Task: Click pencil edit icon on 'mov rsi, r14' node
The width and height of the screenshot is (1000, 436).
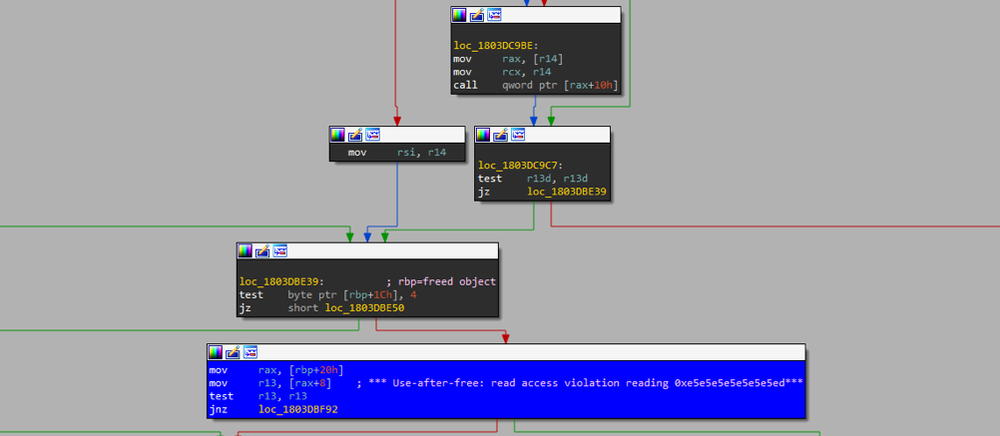Action: pyautogui.click(x=355, y=134)
